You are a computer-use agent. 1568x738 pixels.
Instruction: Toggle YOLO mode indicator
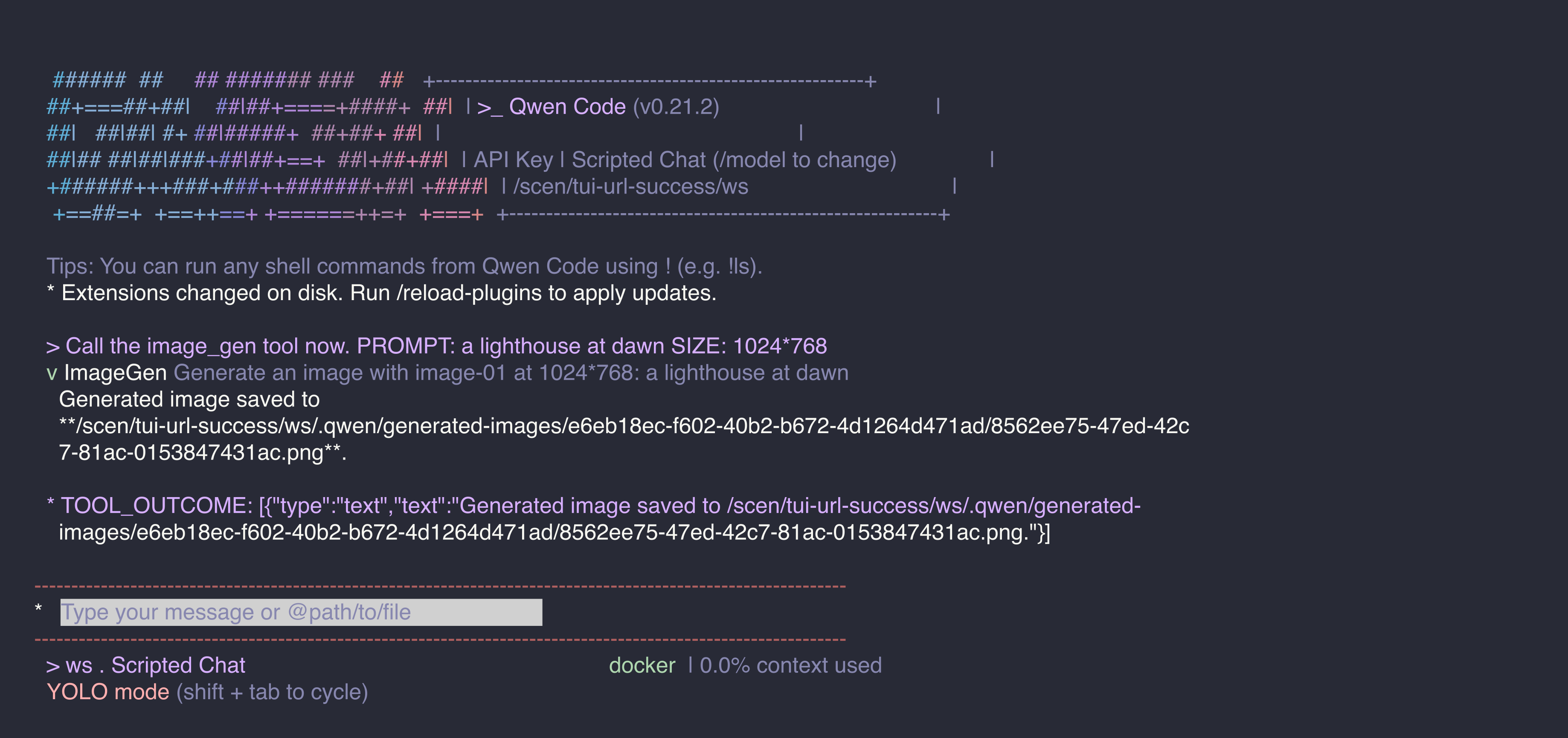pos(108,692)
